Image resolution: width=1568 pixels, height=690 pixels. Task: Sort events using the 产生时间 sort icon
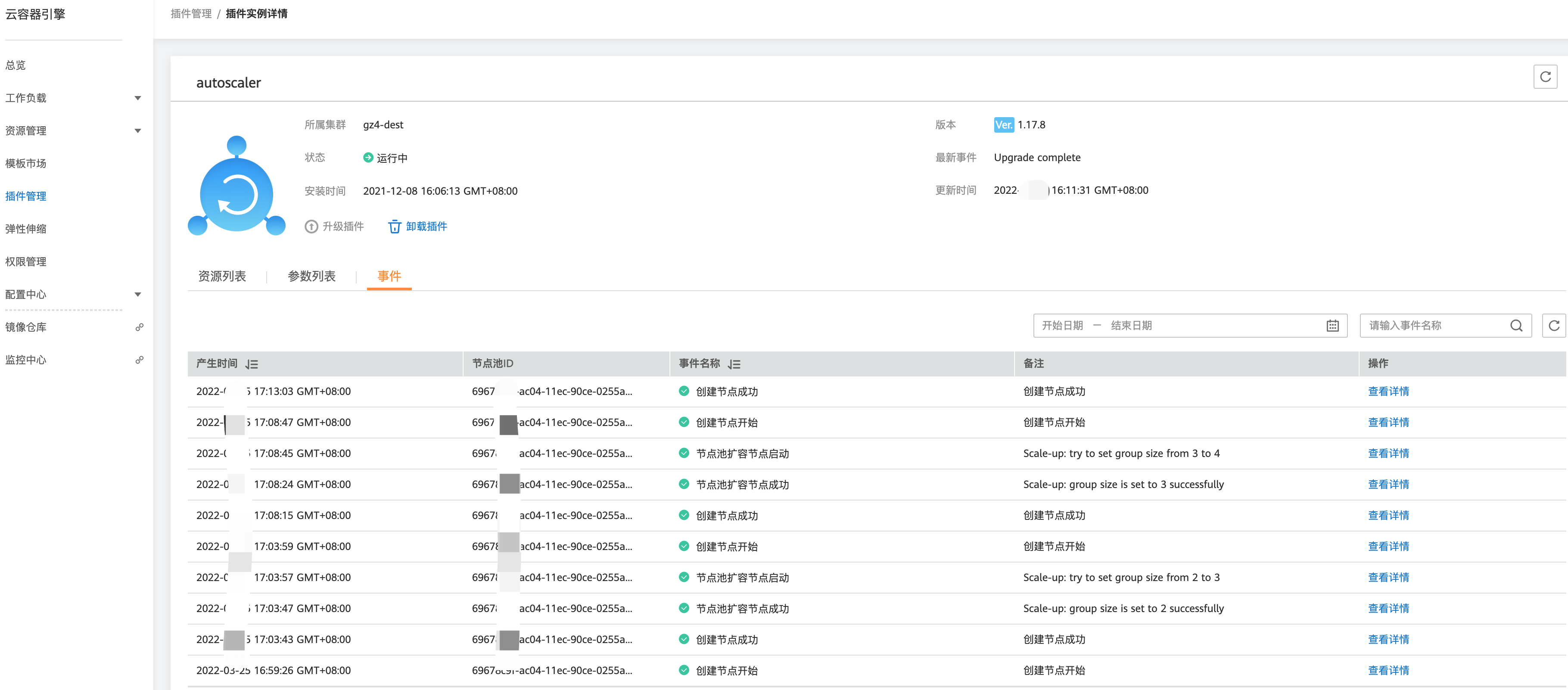tap(252, 364)
